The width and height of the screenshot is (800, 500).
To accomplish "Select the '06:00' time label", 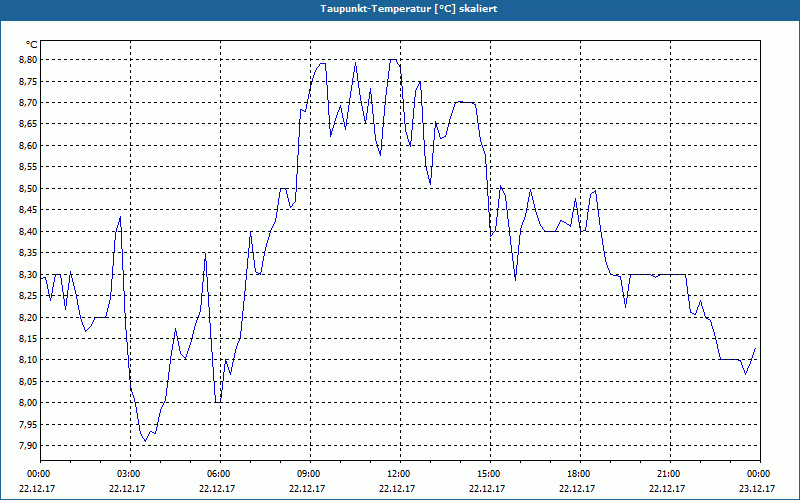I will [220, 474].
